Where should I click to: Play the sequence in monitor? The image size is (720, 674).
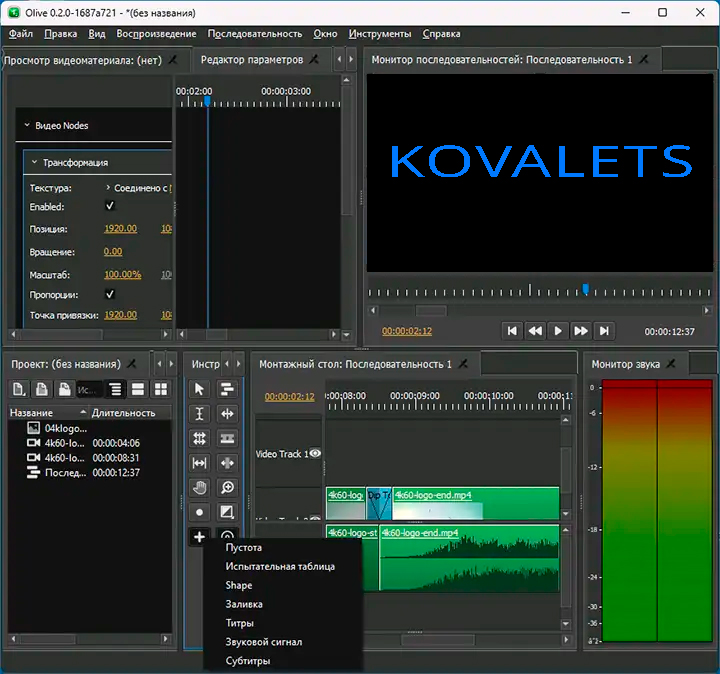(x=558, y=331)
